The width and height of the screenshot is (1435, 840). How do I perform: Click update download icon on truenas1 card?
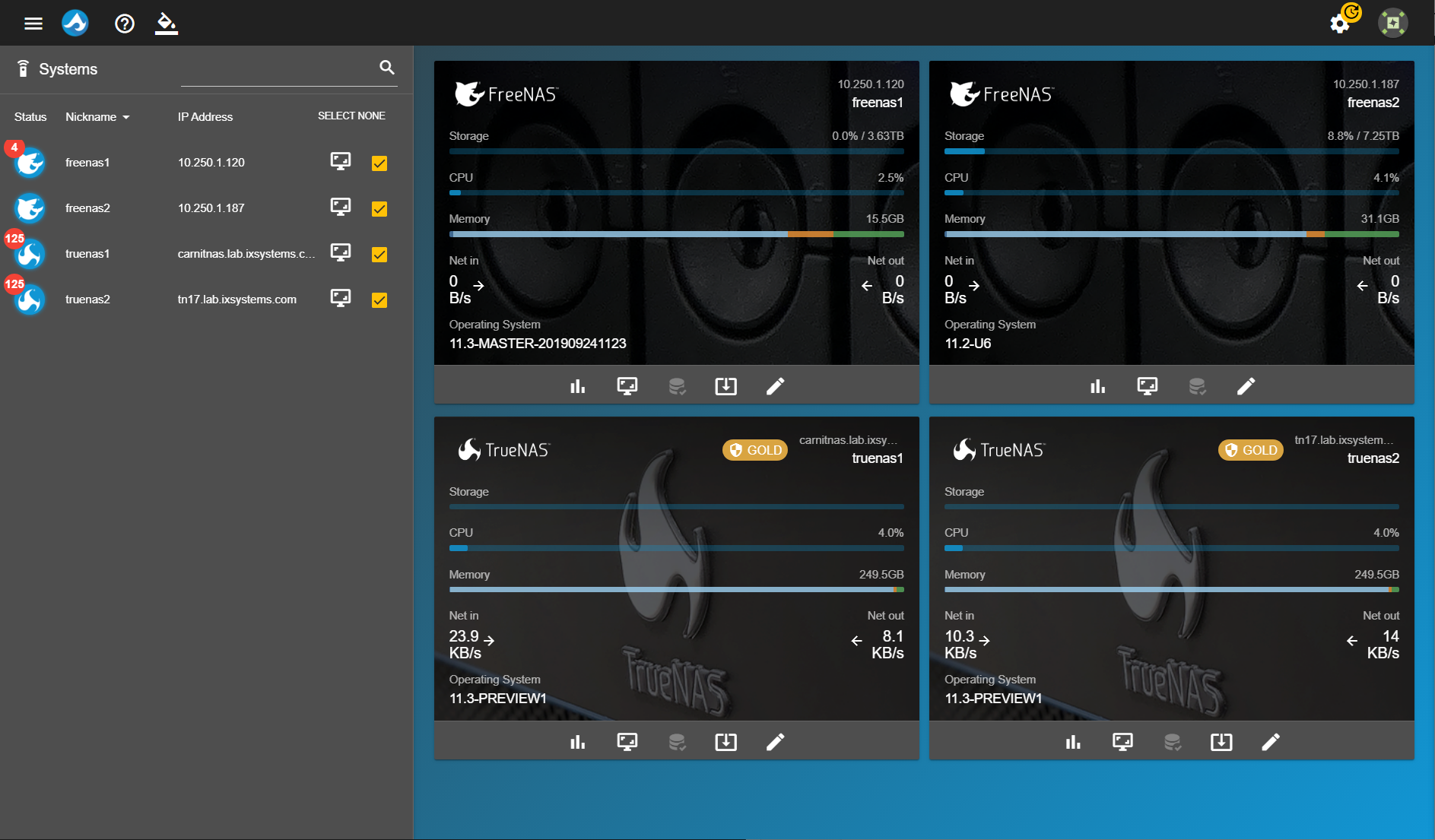tap(726, 742)
